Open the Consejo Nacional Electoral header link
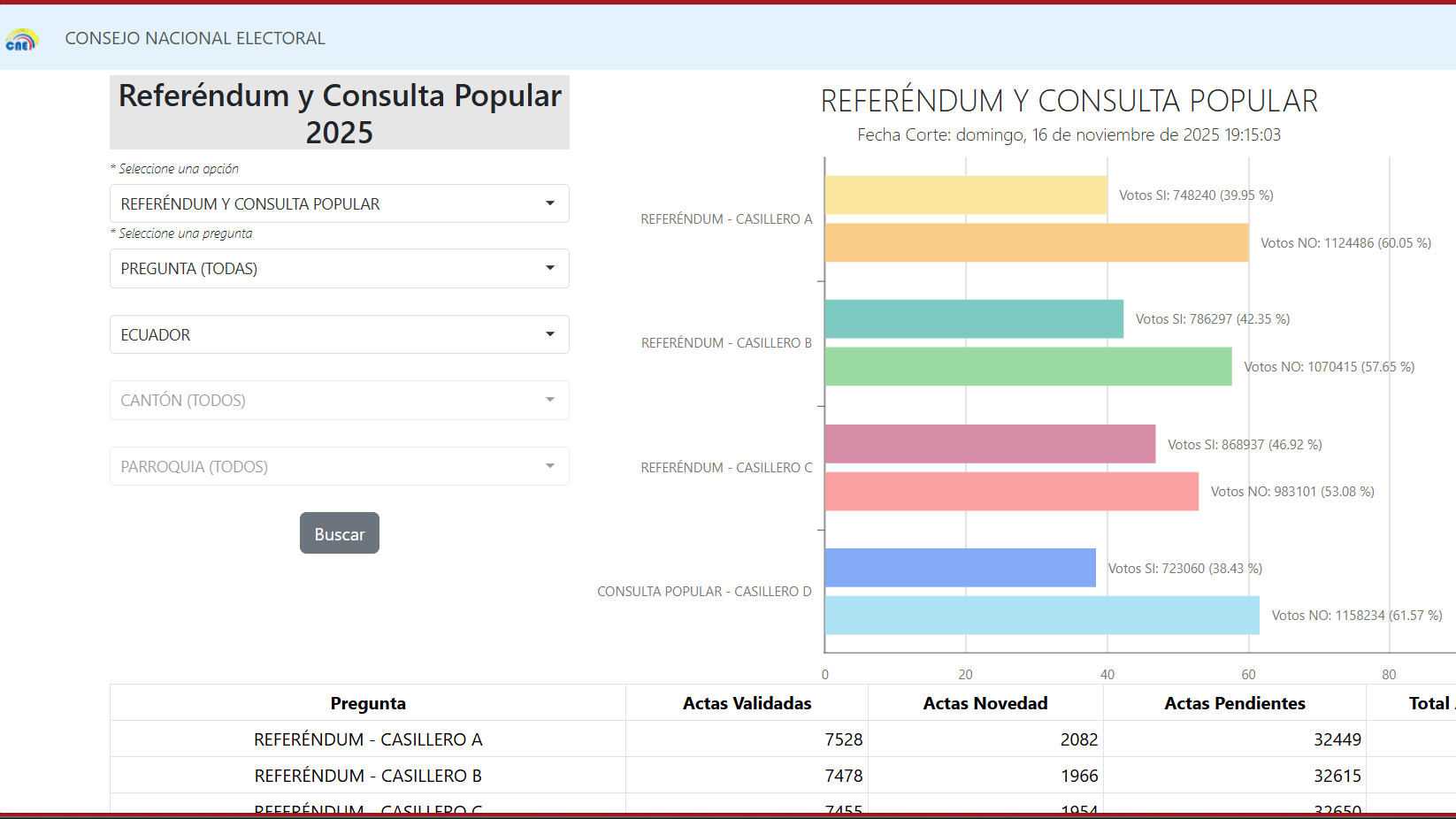 pos(195,38)
